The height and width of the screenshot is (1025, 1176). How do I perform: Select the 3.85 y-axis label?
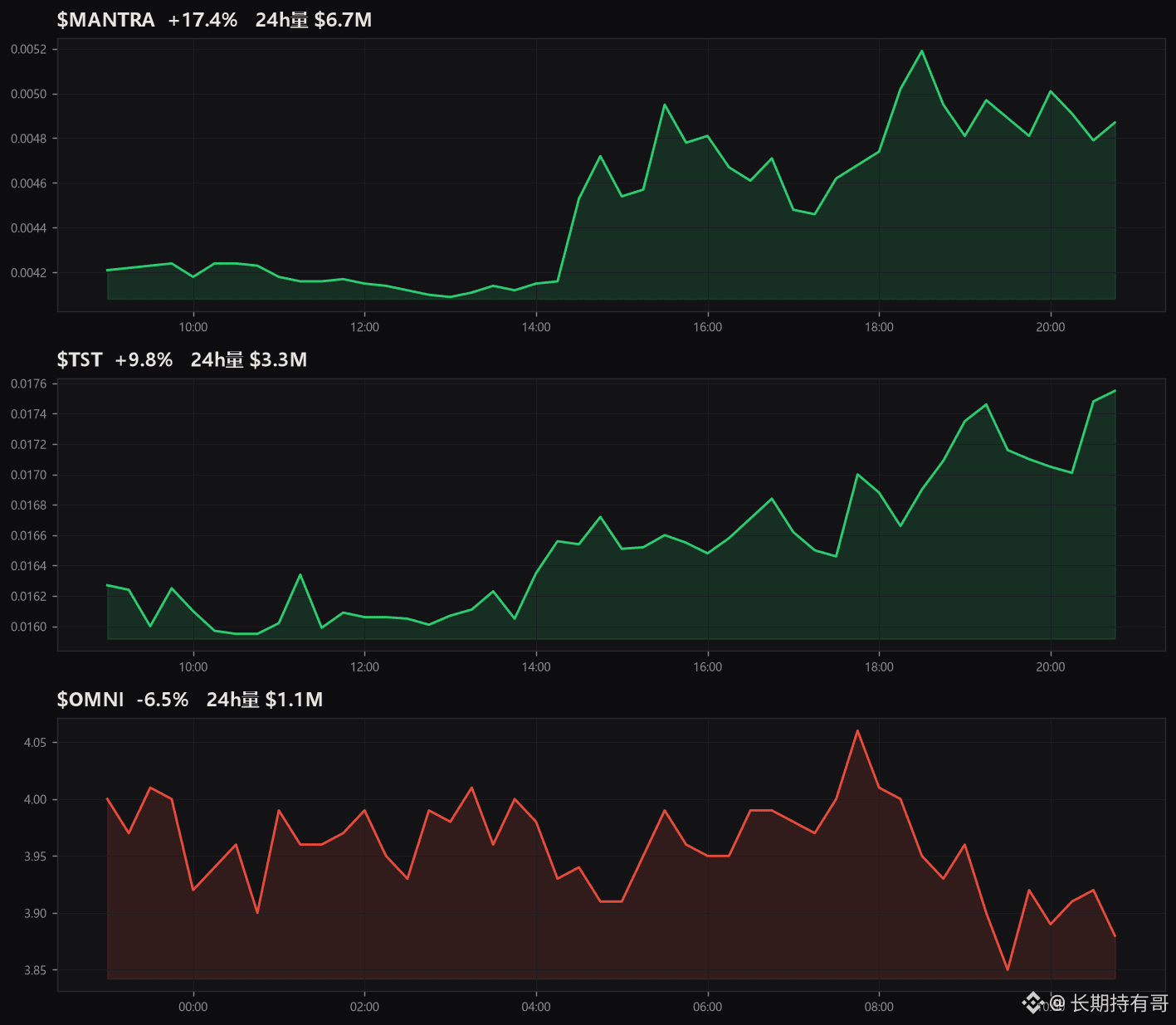click(35, 970)
